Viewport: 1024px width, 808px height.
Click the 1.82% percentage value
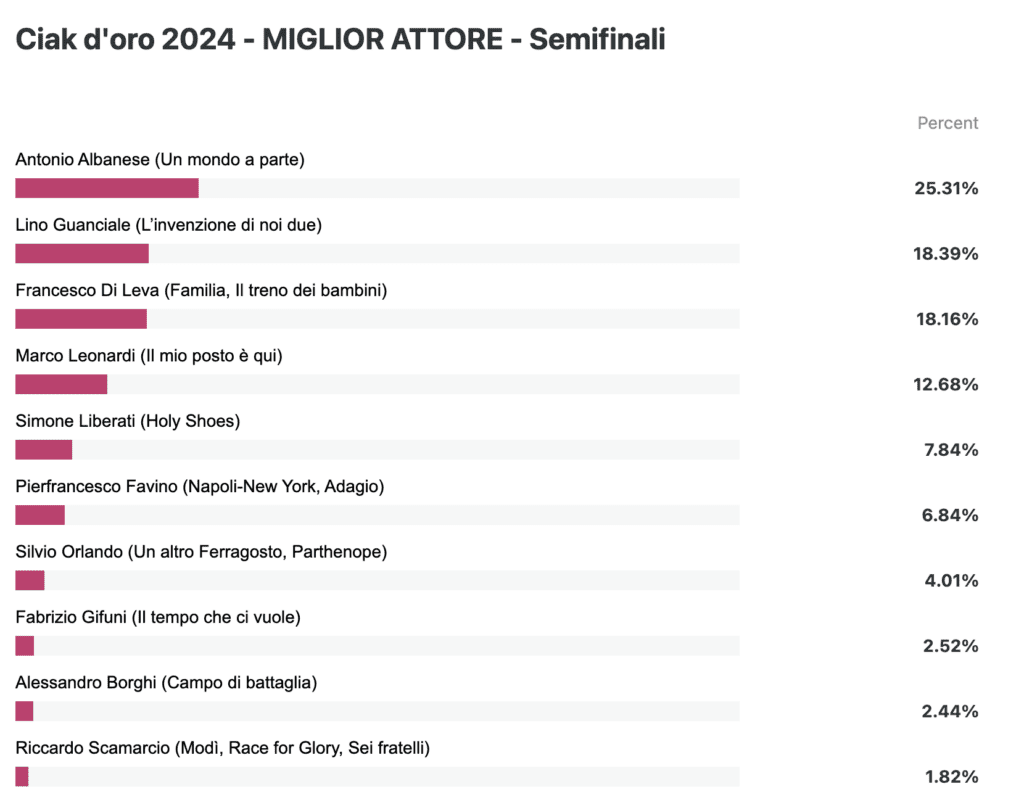pyautogui.click(x=952, y=777)
